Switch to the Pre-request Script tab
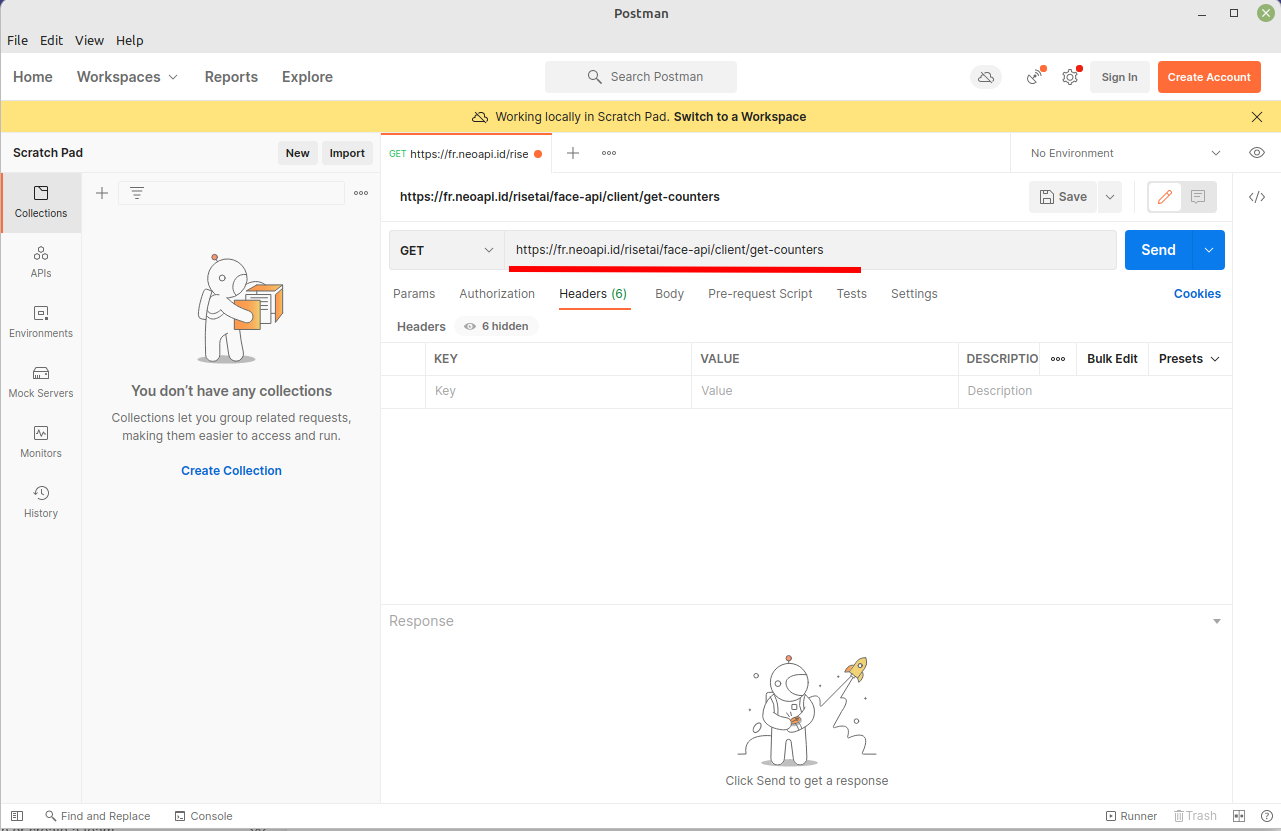 coord(760,294)
